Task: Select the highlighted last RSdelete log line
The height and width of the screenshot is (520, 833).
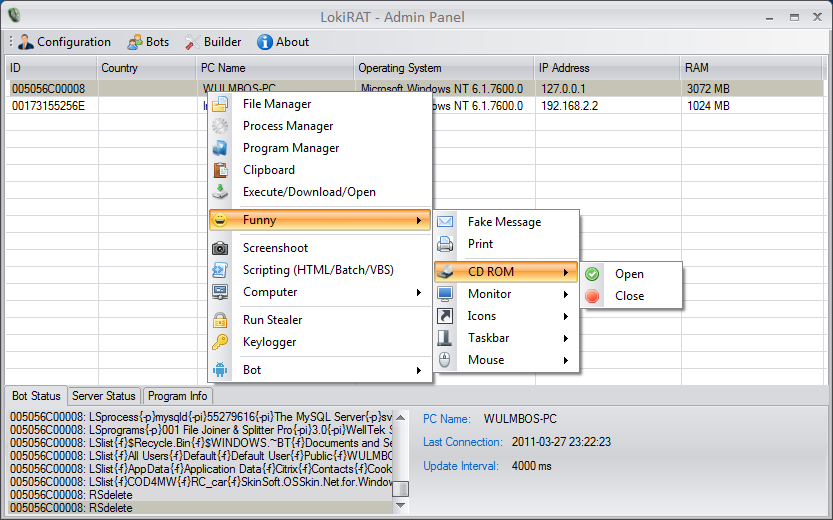Action: [x=201, y=508]
